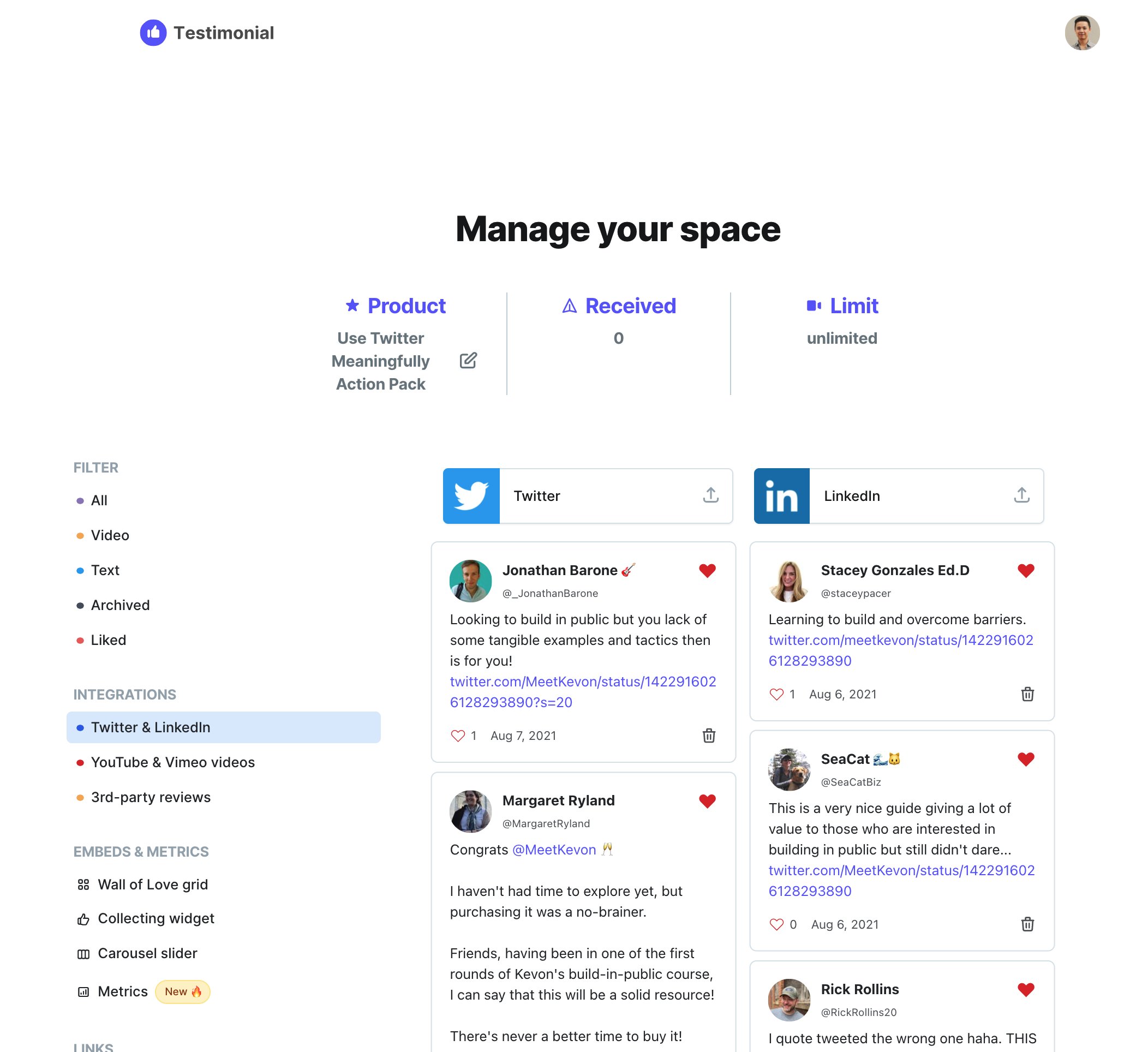Click the LinkedIn upload/share icon
Viewport: 1148px width, 1052px height.
tap(1023, 494)
